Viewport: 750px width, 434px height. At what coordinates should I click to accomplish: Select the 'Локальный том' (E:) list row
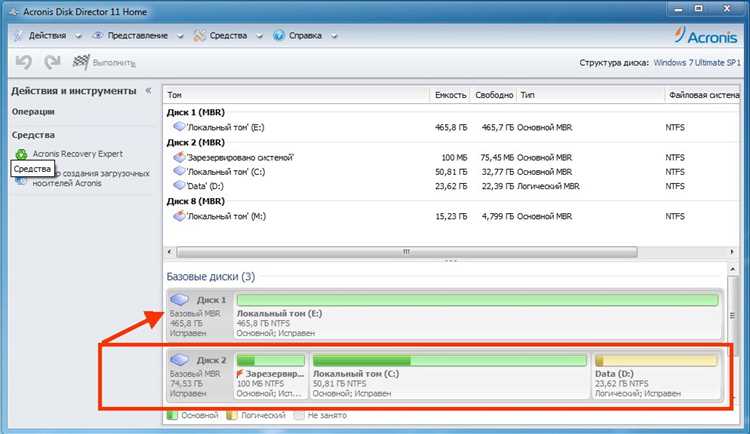coord(450,127)
